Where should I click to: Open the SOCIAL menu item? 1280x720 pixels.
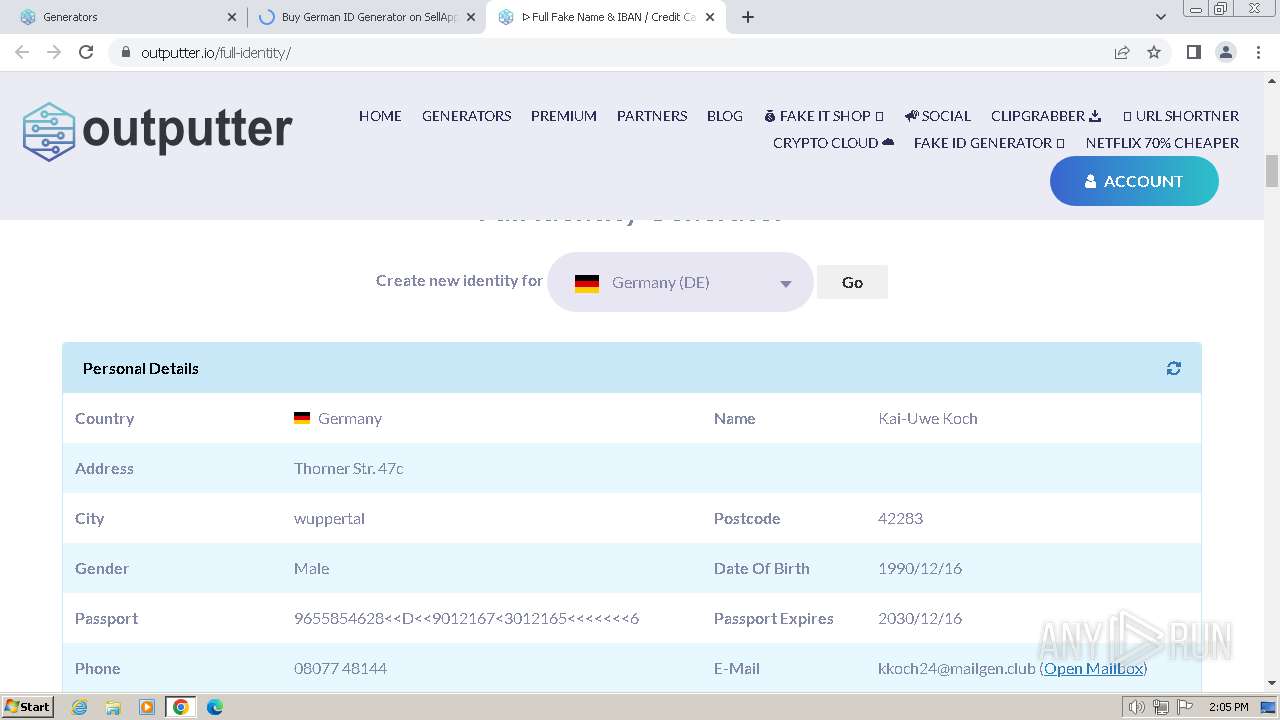938,116
